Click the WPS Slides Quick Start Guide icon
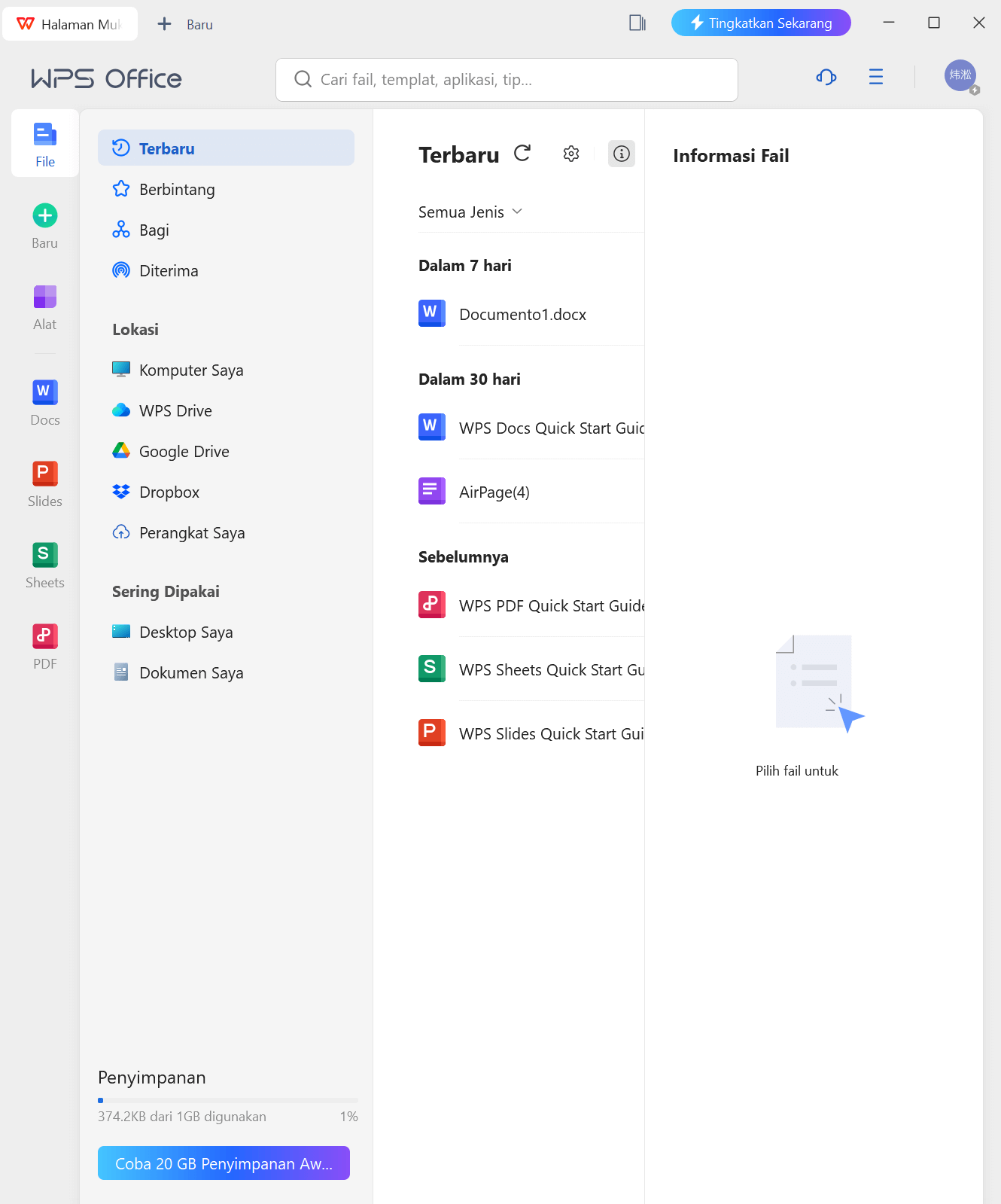1001x1204 pixels. [x=432, y=733]
